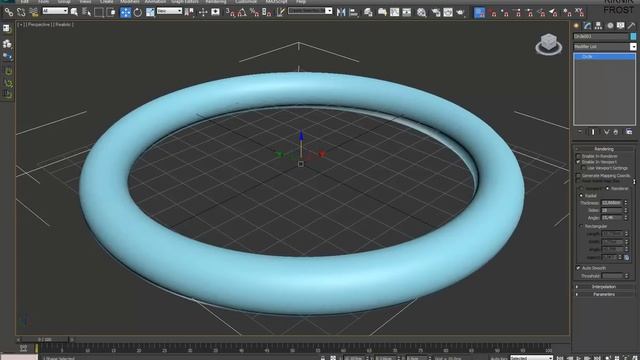Click the ViewCube in the viewport
The image size is (640, 360).
549,44
